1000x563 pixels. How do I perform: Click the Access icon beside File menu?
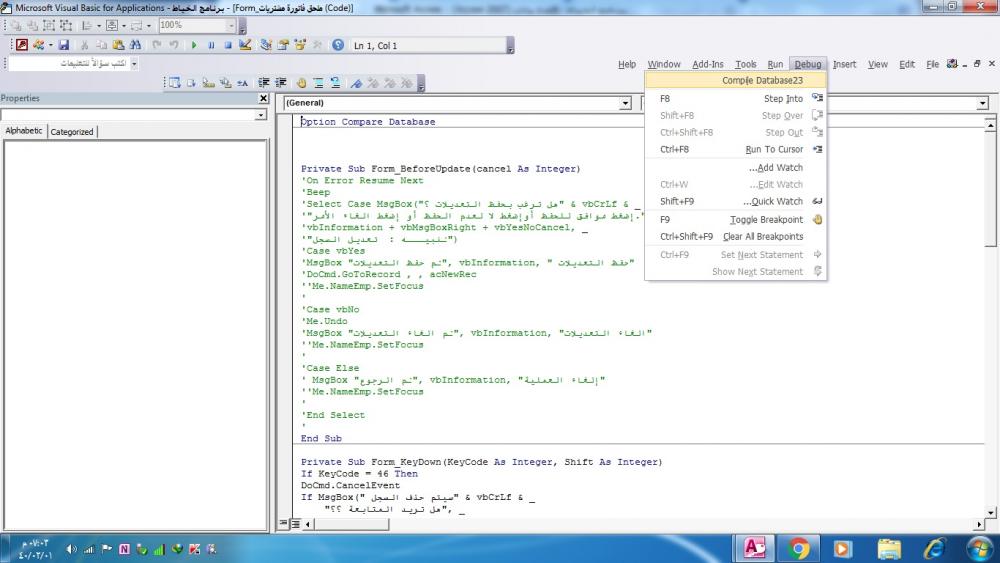(952, 64)
